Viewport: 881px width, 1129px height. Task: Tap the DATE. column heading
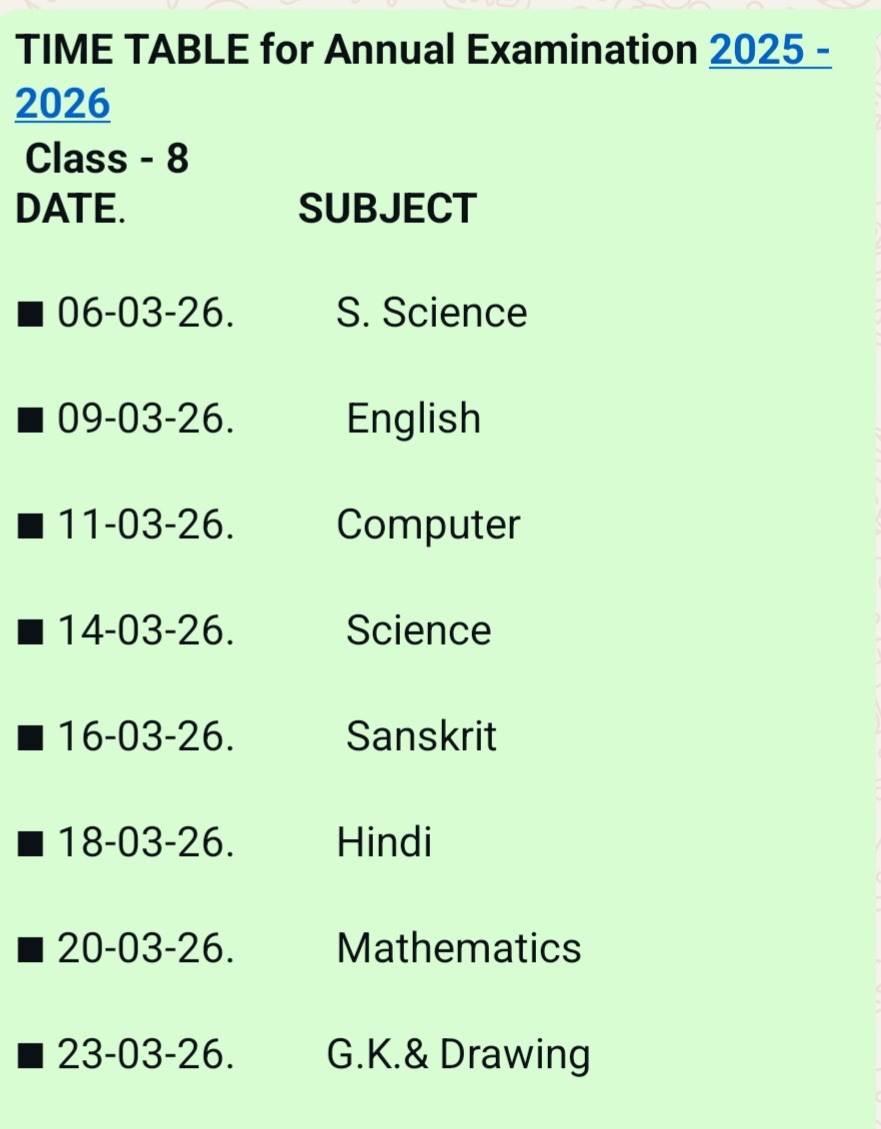pyautogui.click(x=70, y=209)
